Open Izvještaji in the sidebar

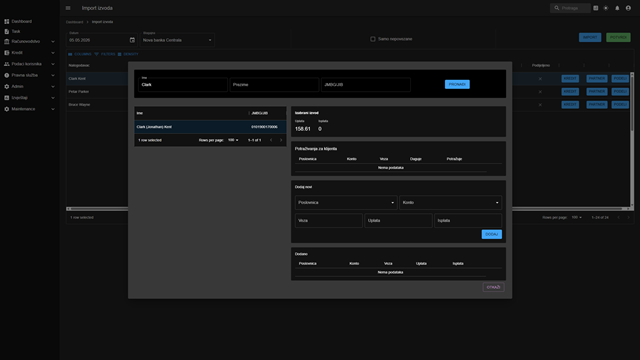tap(29, 98)
